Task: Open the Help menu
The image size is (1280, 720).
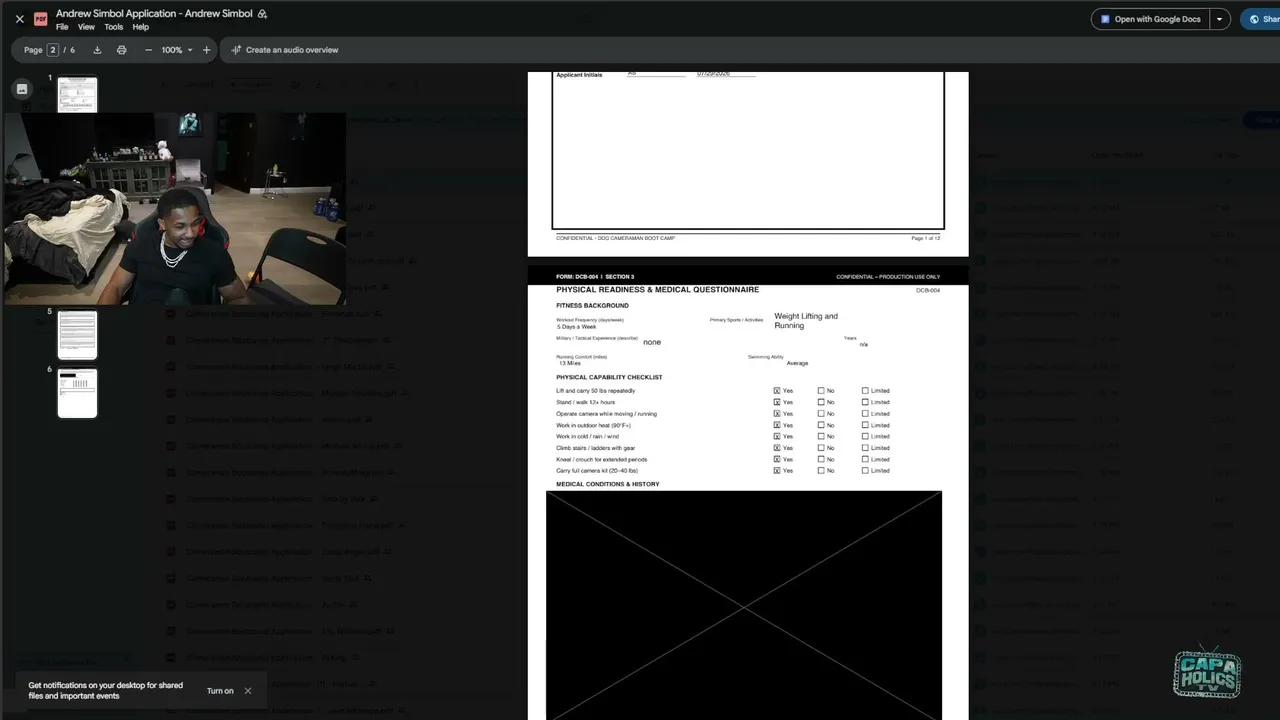Action: (141, 27)
